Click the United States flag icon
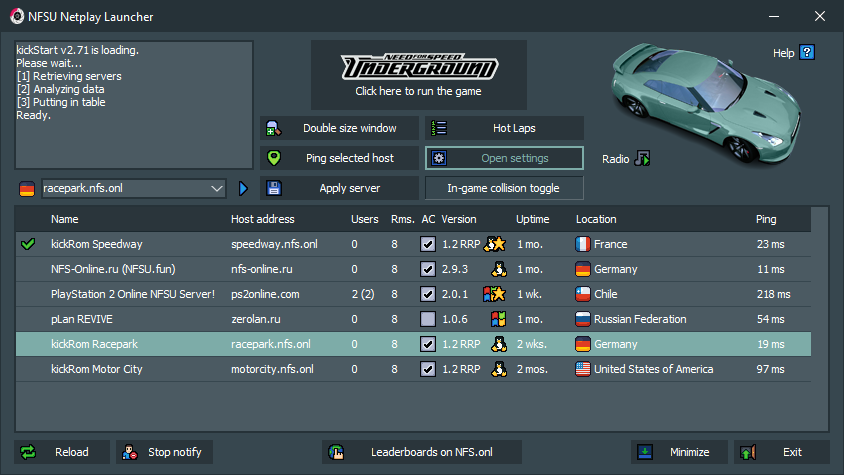 point(583,369)
